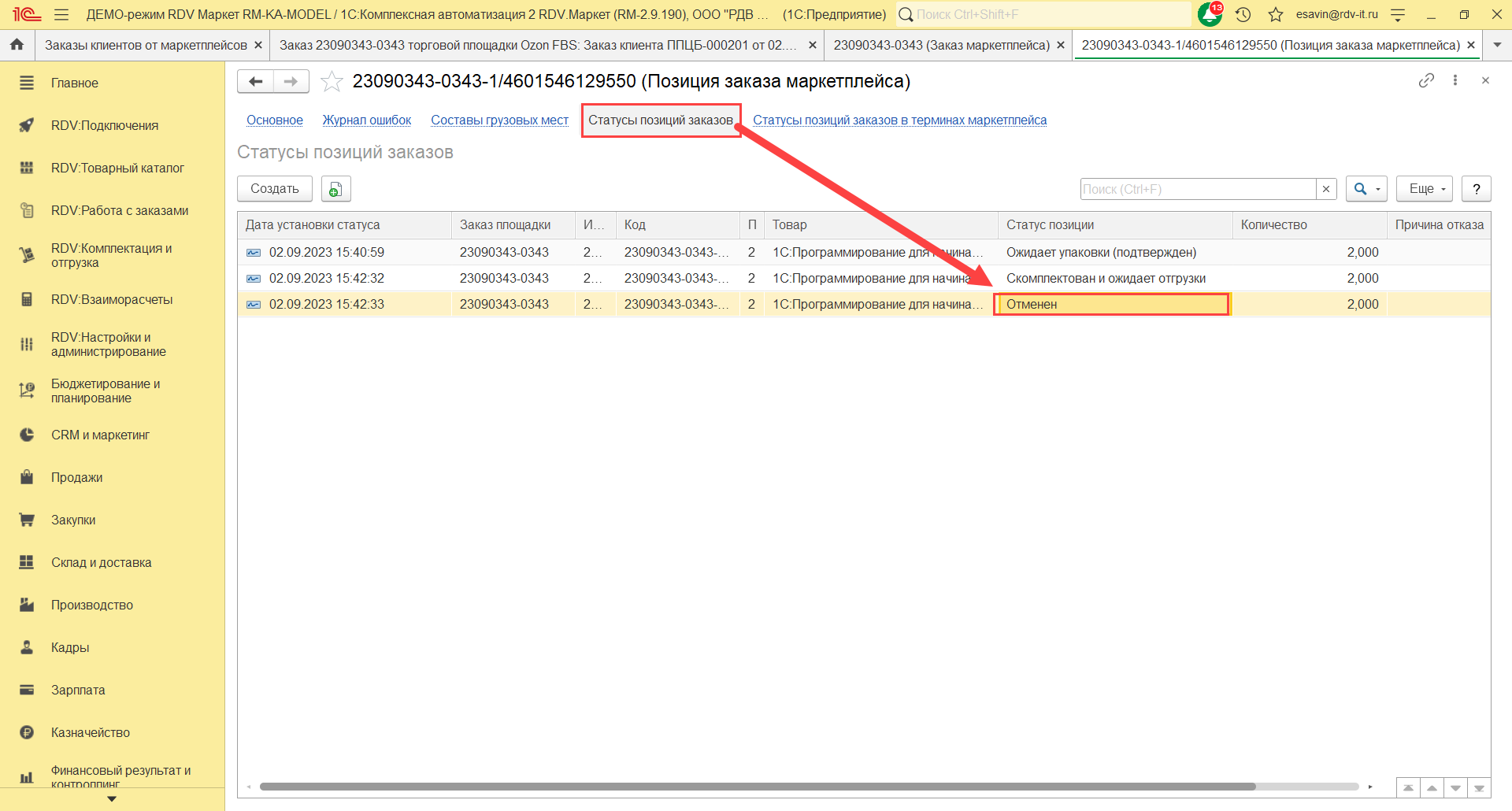This screenshot has height=811, width=1512.
Task: Click Производство factory icon
Action: (27, 605)
